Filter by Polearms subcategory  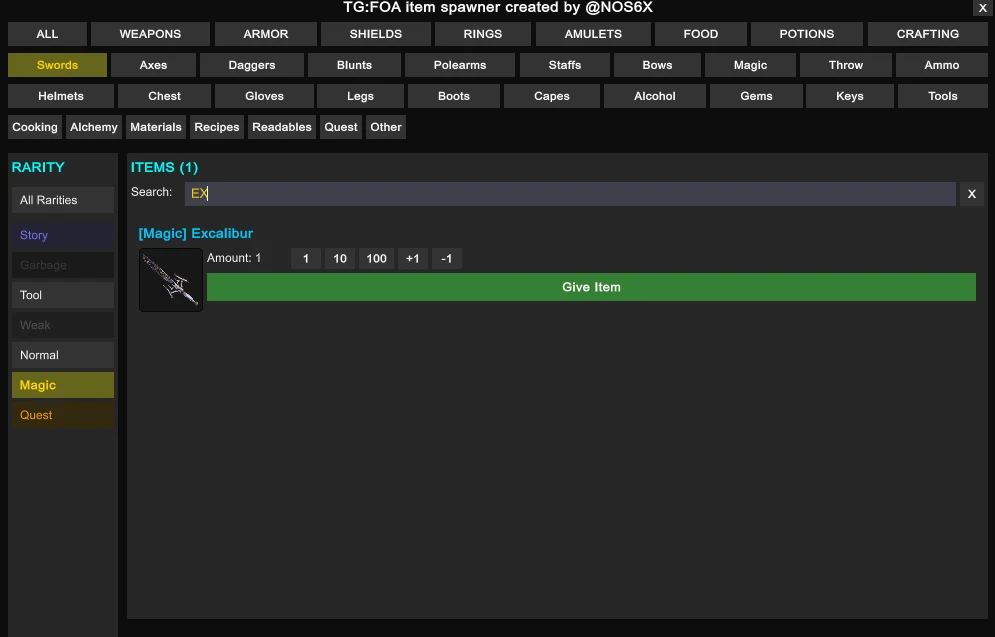click(460, 65)
